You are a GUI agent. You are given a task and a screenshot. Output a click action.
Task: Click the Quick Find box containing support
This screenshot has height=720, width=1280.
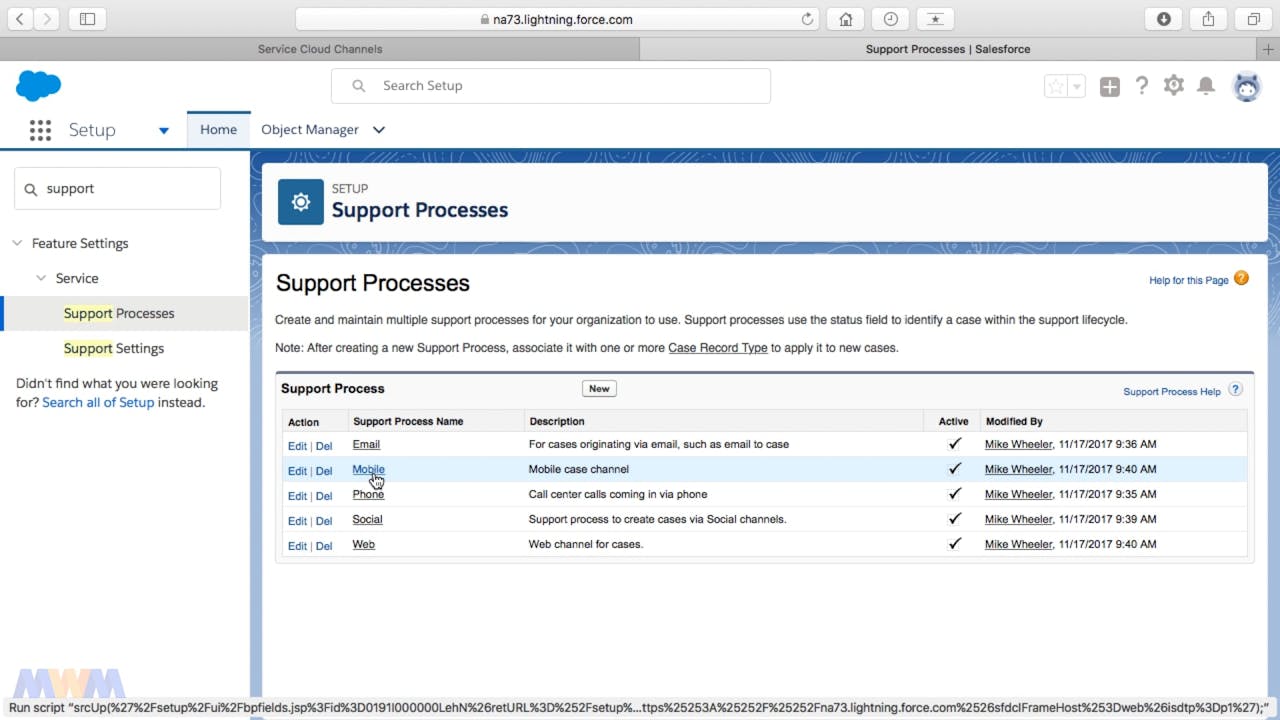[117, 188]
